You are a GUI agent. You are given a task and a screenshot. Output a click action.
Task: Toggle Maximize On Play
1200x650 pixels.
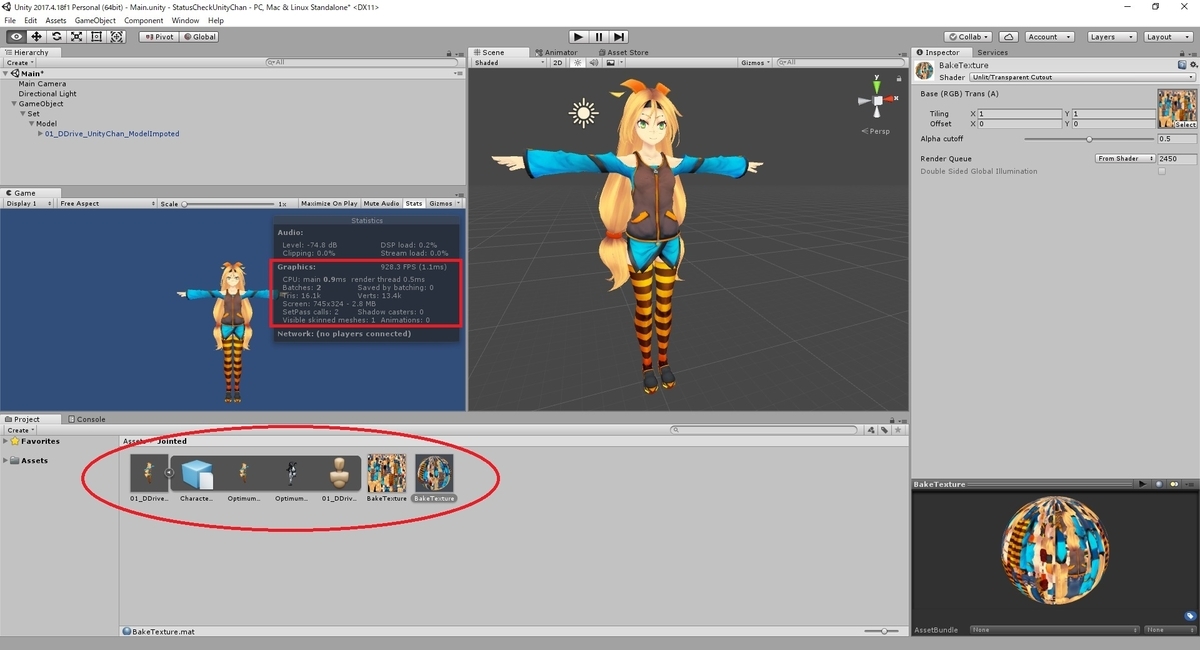tap(329, 203)
